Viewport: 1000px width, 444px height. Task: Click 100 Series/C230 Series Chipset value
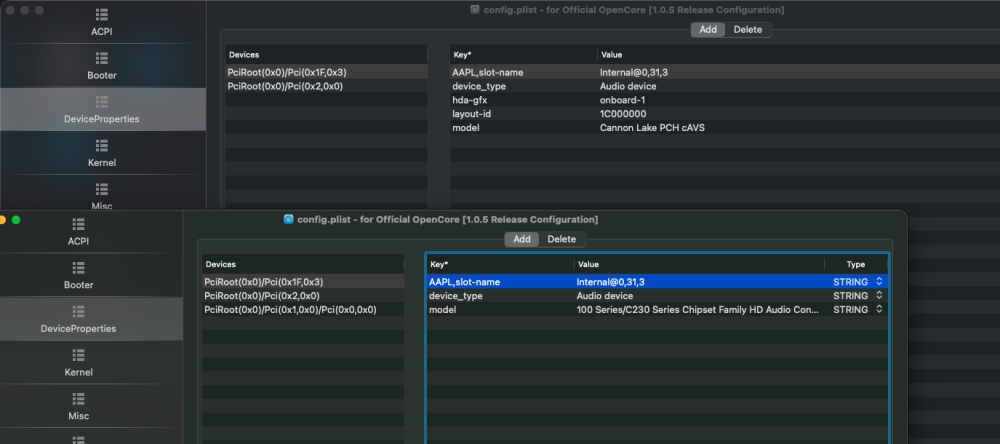tap(698, 309)
